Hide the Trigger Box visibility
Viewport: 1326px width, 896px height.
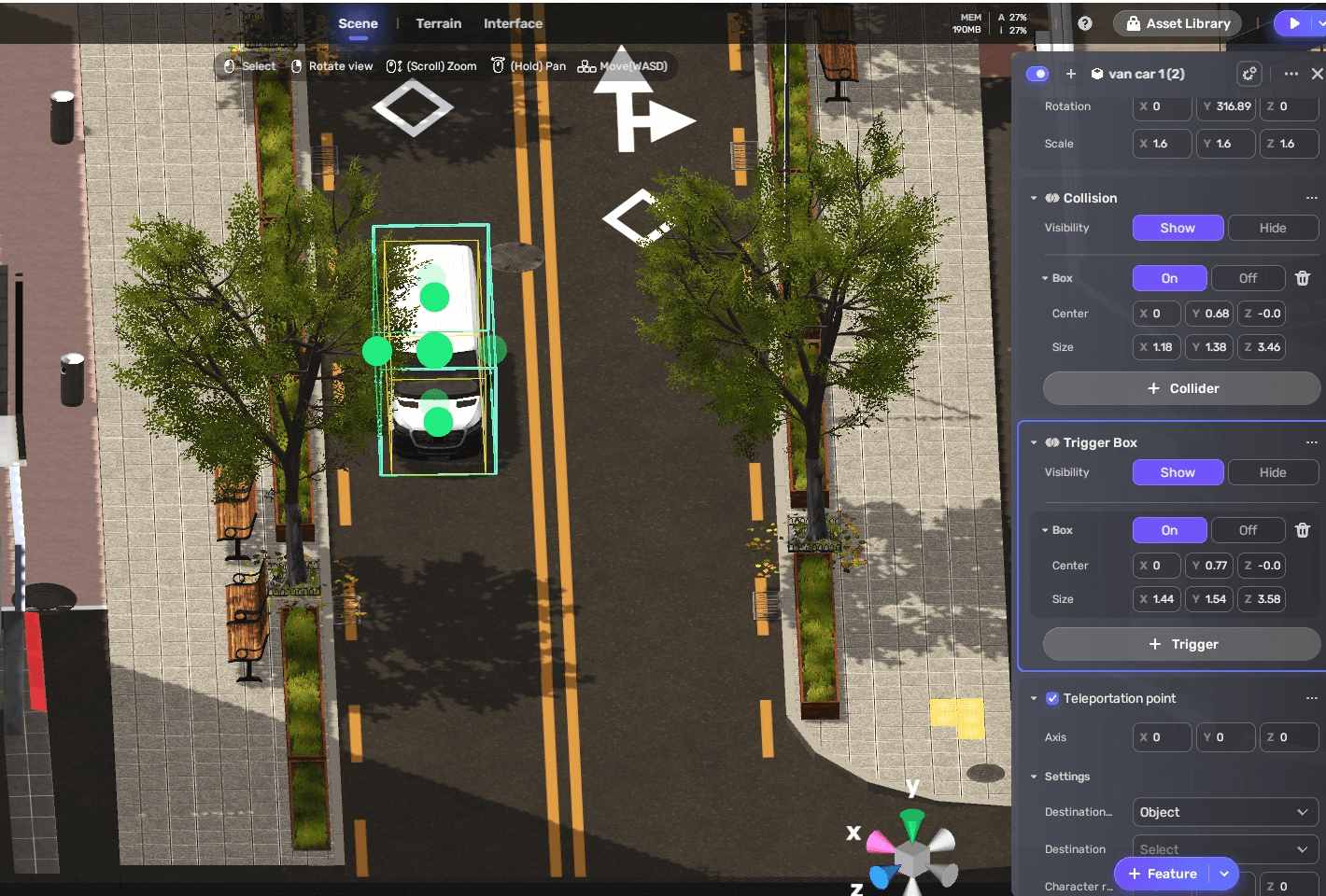coord(1272,472)
